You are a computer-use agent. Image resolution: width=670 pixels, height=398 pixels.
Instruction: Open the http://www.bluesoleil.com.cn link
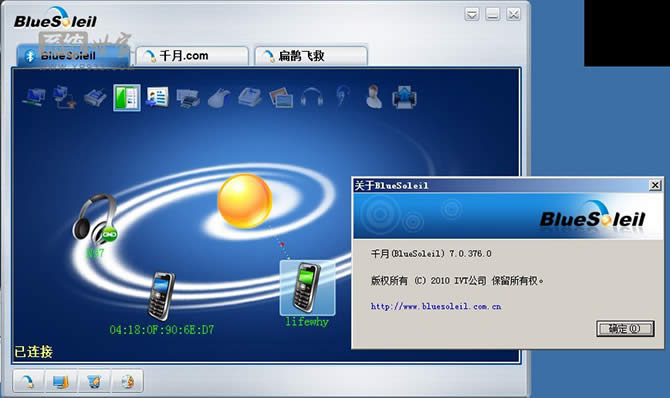pyautogui.click(x=436, y=306)
